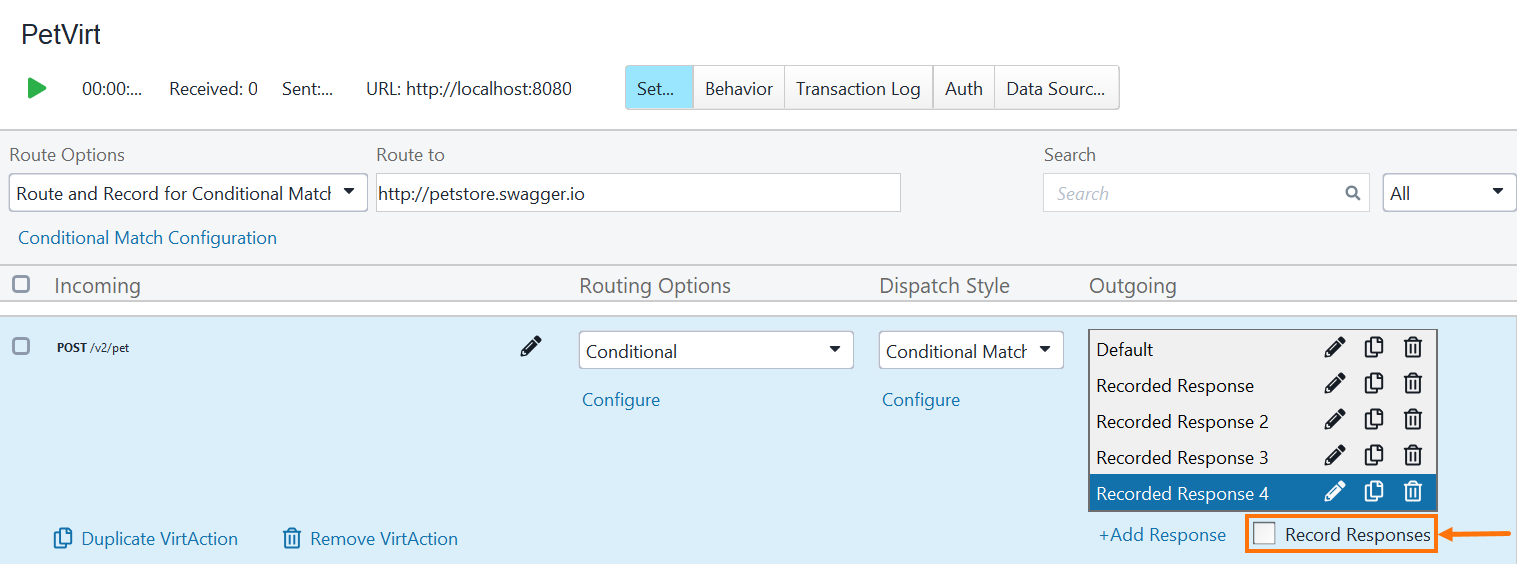Switch to the Behavior tab
Viewport: 1517px width, 564px height.
pyautogui.click(x=738, y=88)
